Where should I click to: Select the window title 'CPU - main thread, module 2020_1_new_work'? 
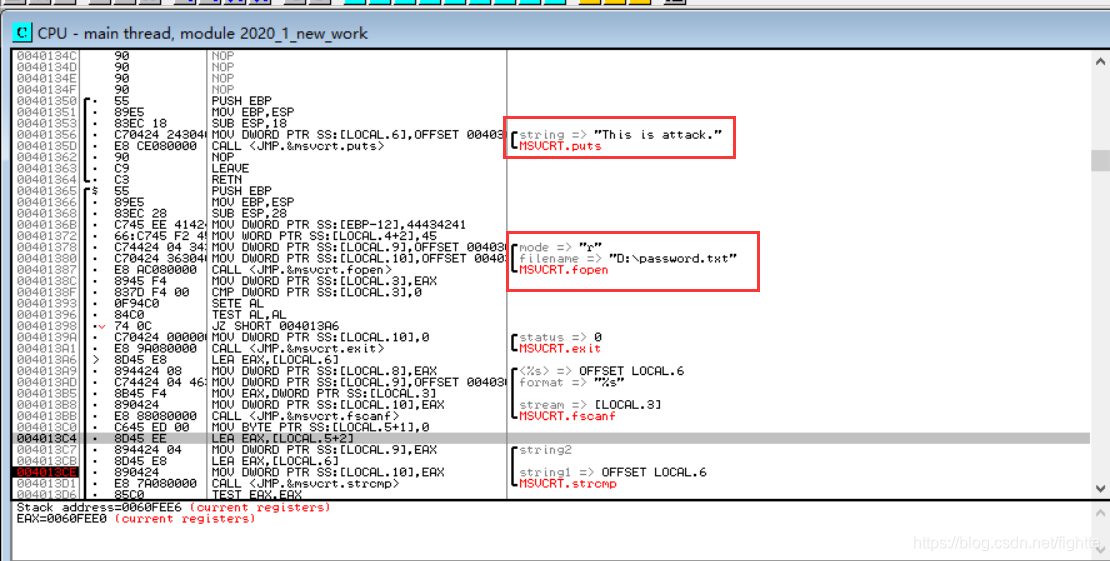pos(202,33)
